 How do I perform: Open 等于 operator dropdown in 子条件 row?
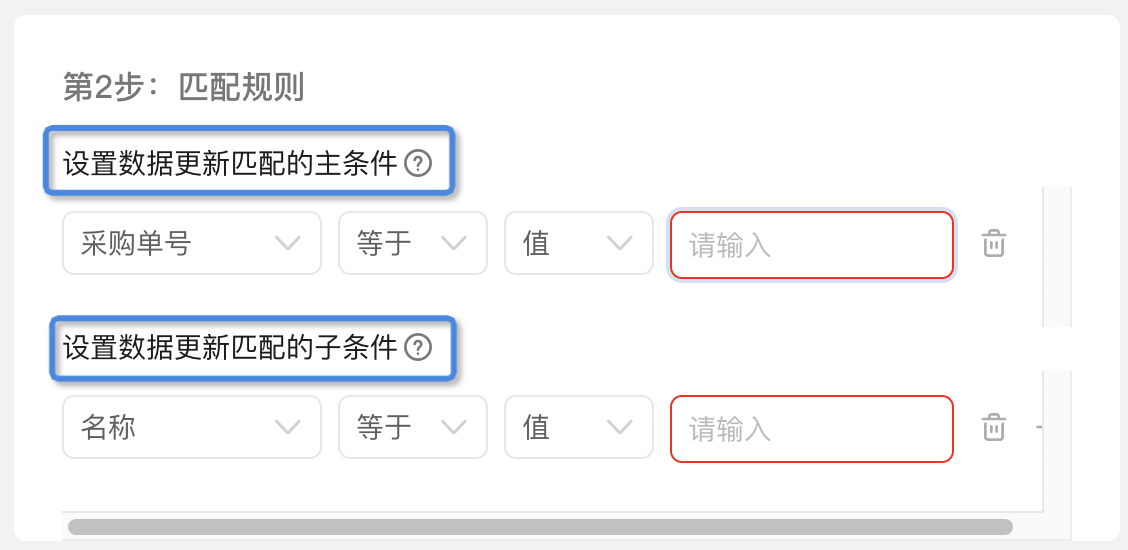click(413, 427)
